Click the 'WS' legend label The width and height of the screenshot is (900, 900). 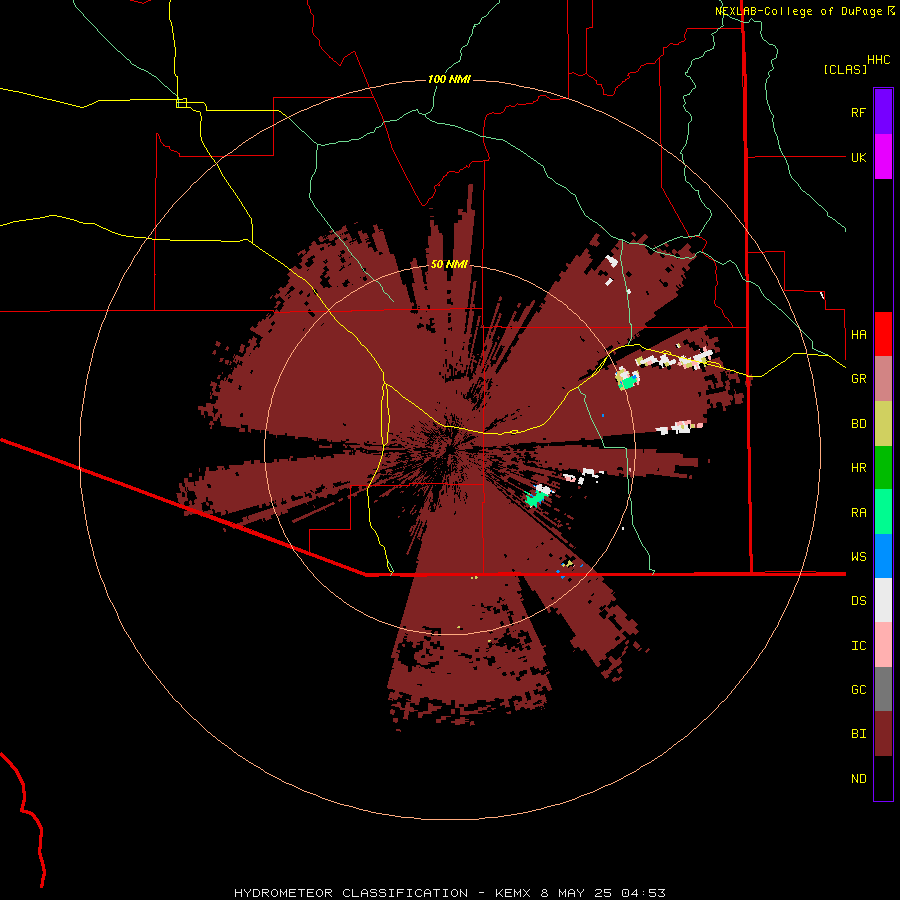coord(858,556)
